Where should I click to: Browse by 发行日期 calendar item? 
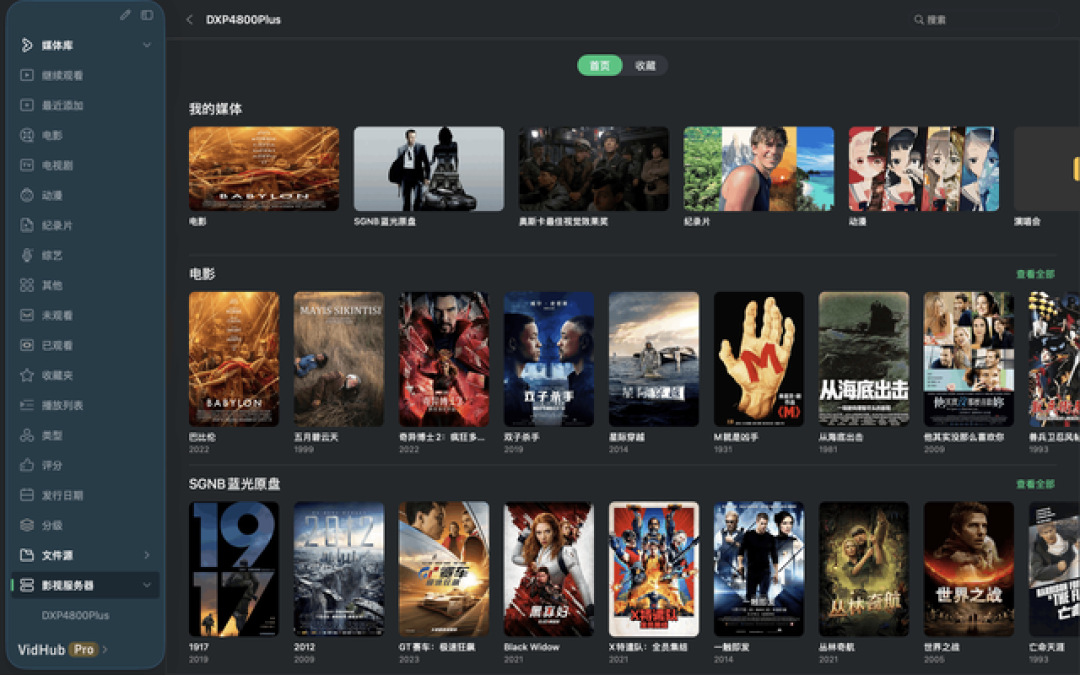[x=86, y=495]
